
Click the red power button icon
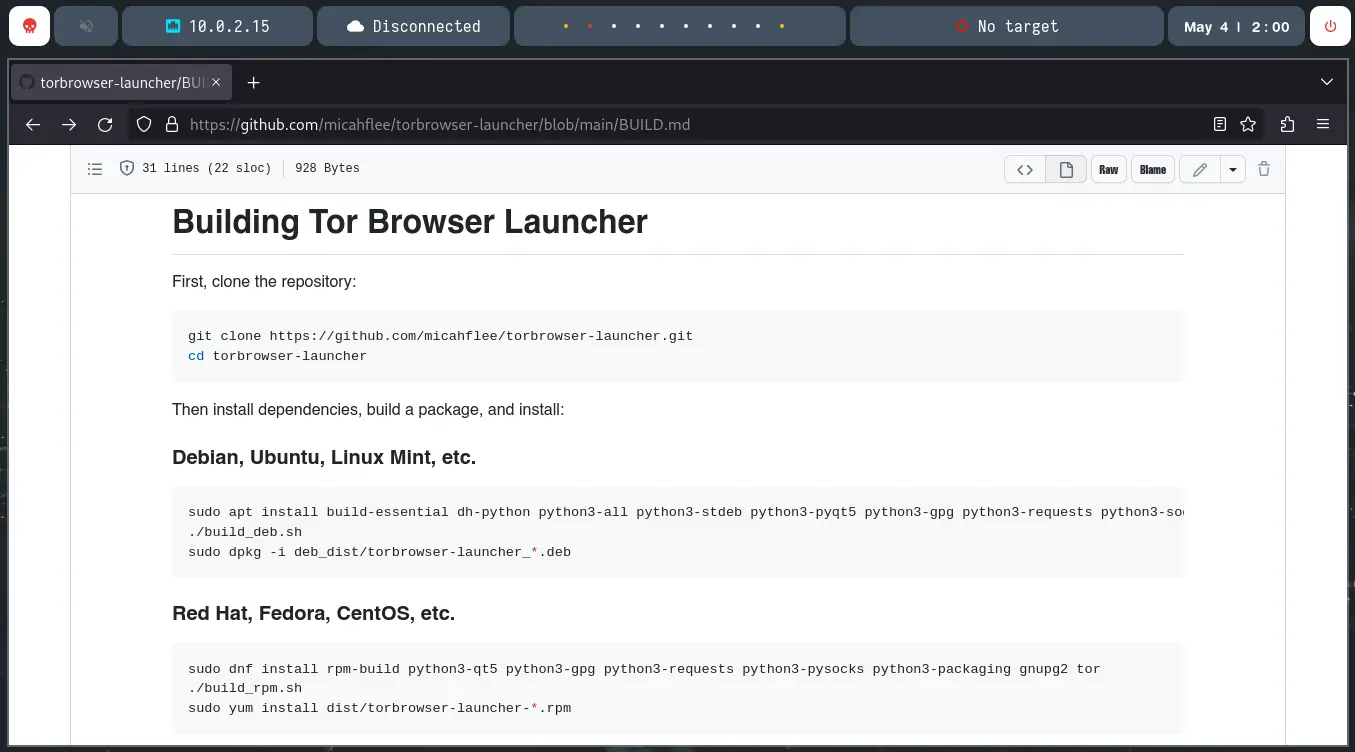click(x=1330, y=27)
